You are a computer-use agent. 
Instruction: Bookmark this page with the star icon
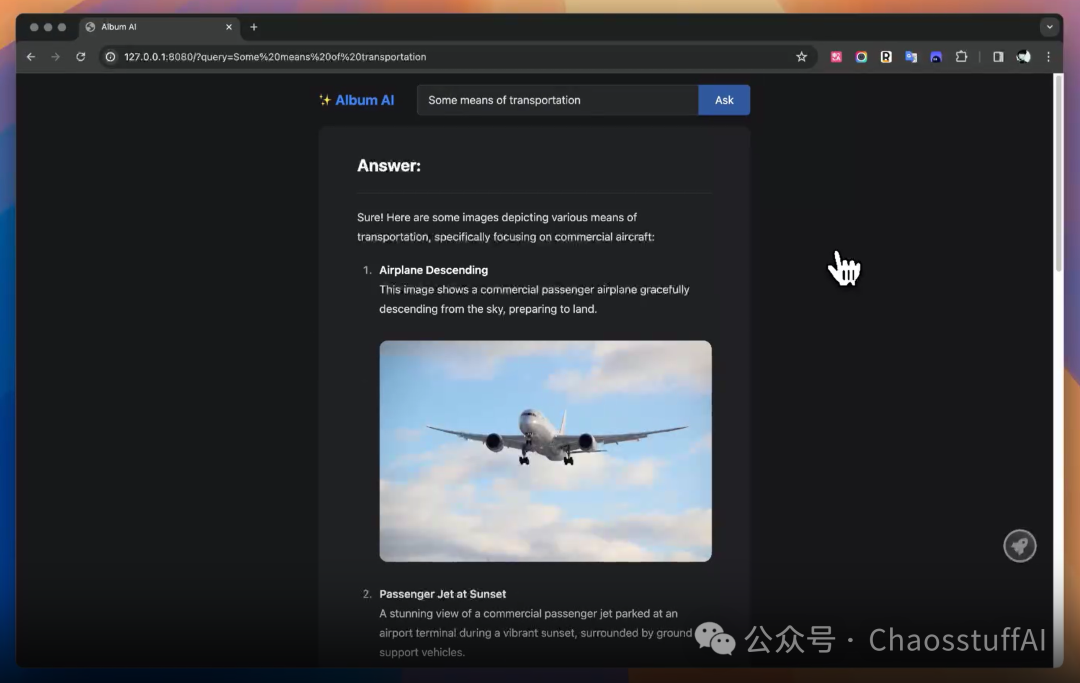(801, 57)
